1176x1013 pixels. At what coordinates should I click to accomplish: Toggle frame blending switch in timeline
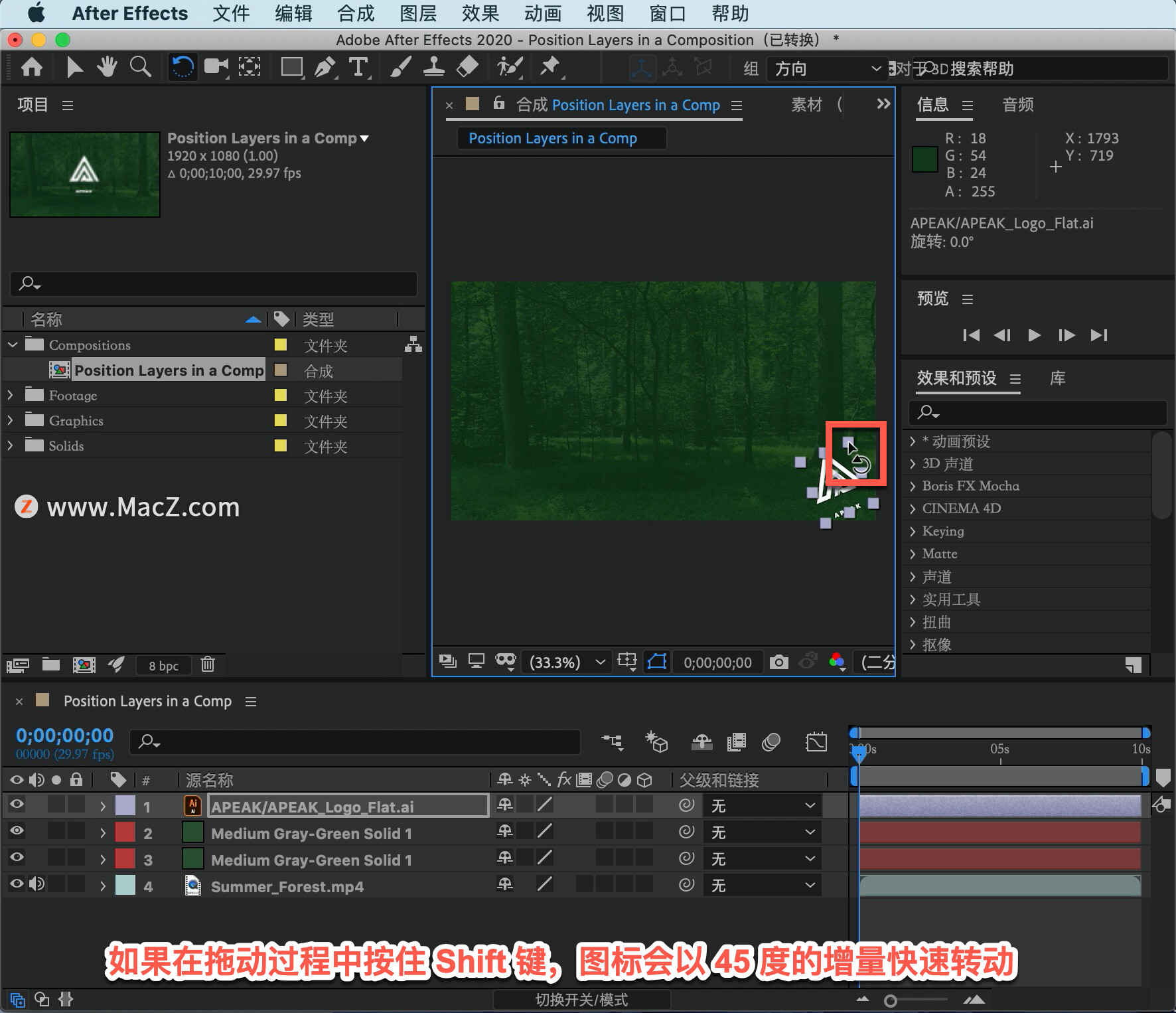737,741
